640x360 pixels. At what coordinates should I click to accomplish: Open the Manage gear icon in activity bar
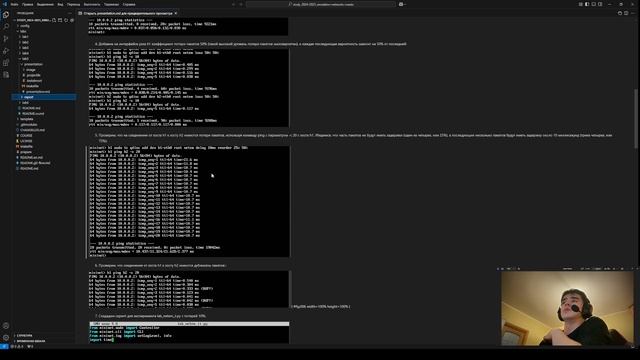pos(6,338)
